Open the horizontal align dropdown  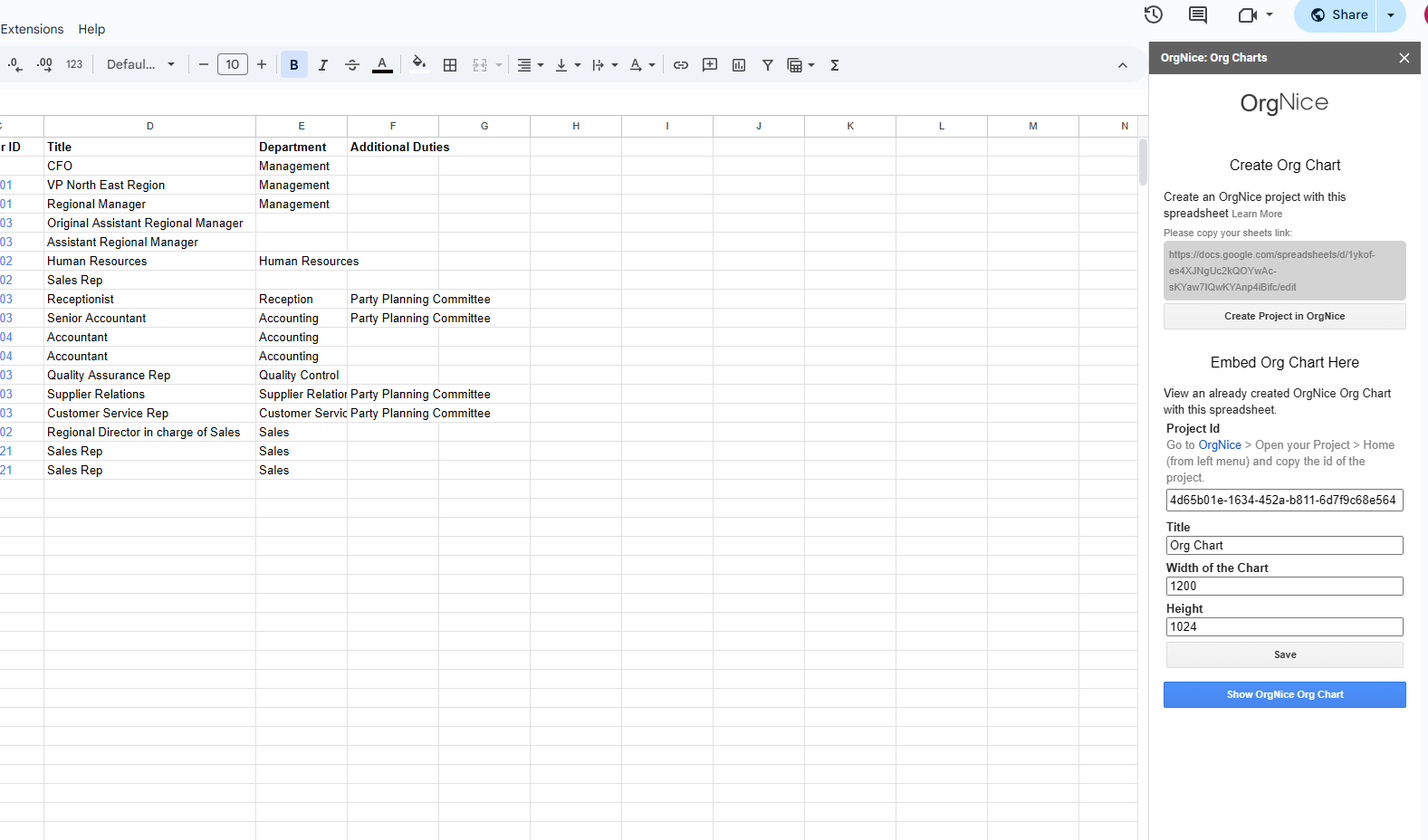click(530, 65)
